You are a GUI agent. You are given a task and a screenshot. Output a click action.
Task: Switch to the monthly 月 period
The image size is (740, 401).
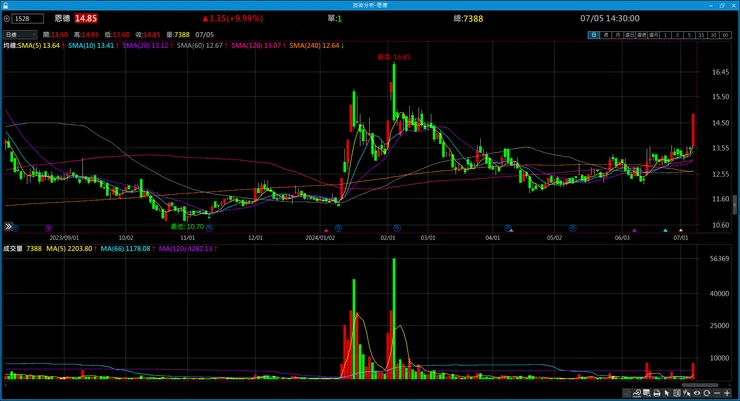coord(618,35)
